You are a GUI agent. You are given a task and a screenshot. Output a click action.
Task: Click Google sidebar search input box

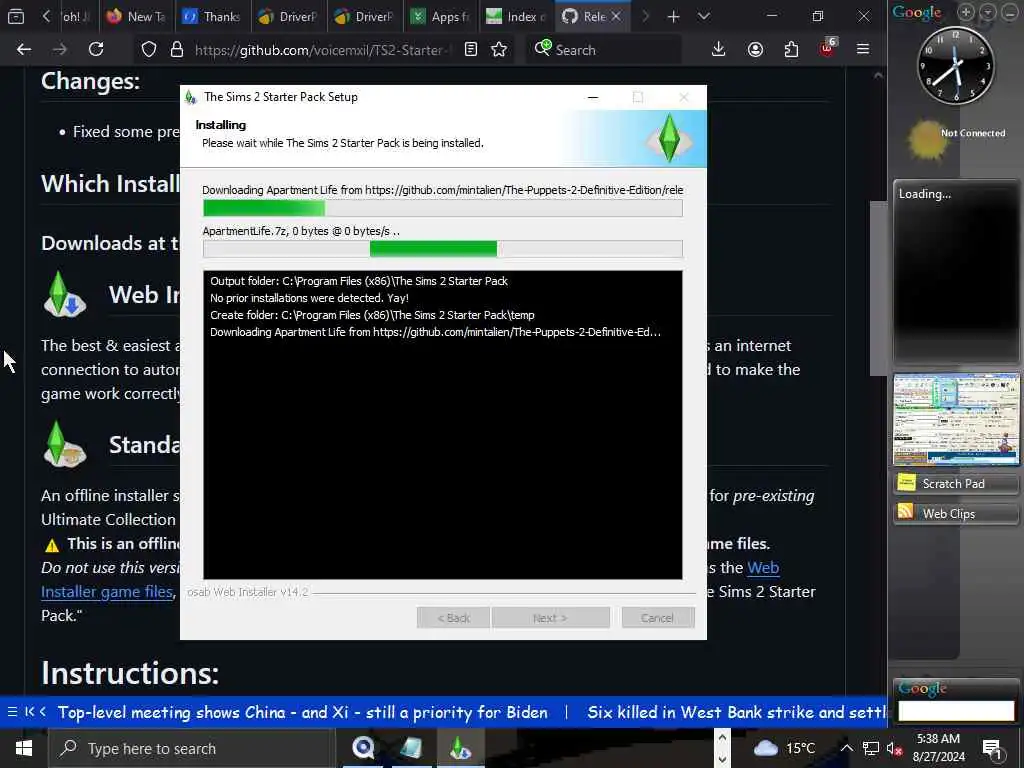[956, 711]
